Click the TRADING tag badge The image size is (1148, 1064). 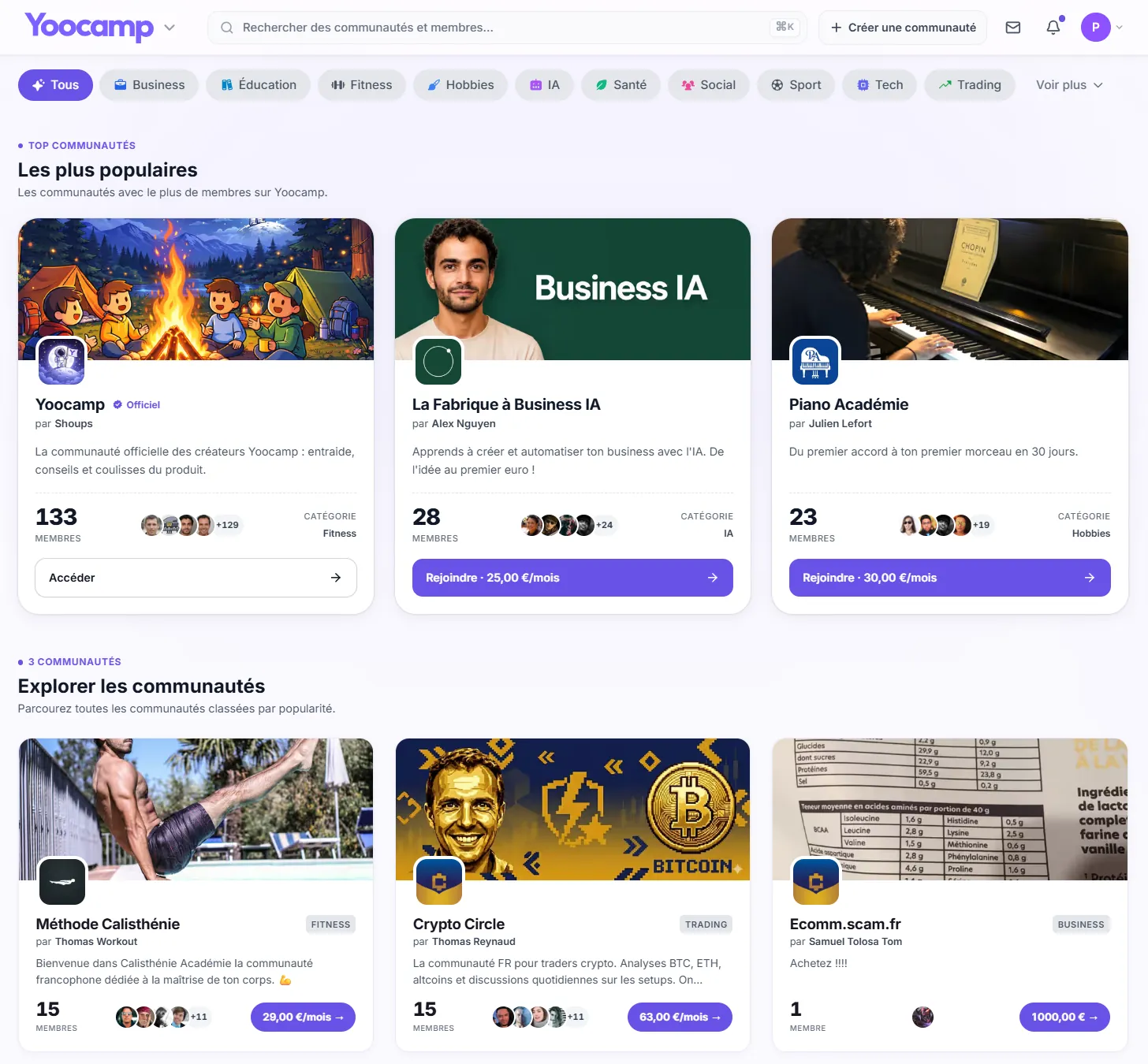[706, 924]
